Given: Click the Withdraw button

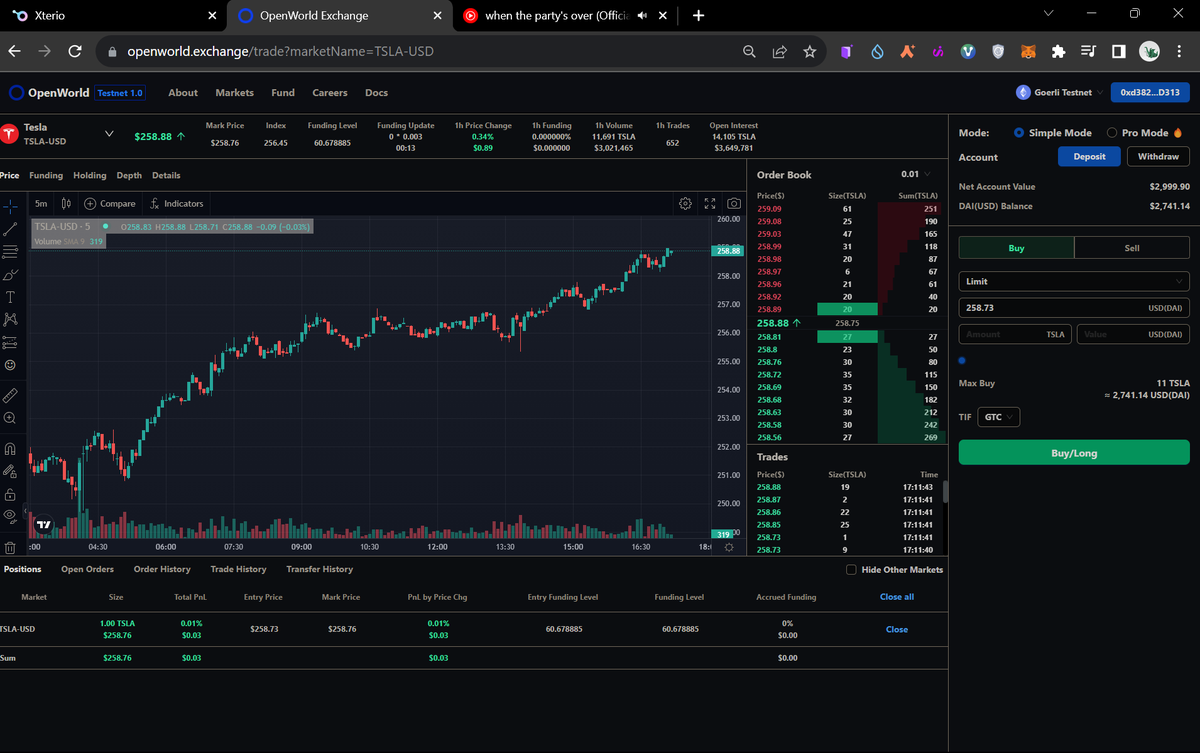Looking at the screenshot, I should pyautogui.click(x=1158, y=156).
